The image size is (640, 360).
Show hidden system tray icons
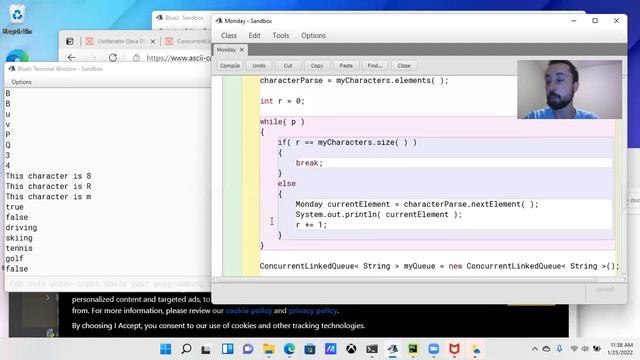pyautogui.click(x=534, y=349)
